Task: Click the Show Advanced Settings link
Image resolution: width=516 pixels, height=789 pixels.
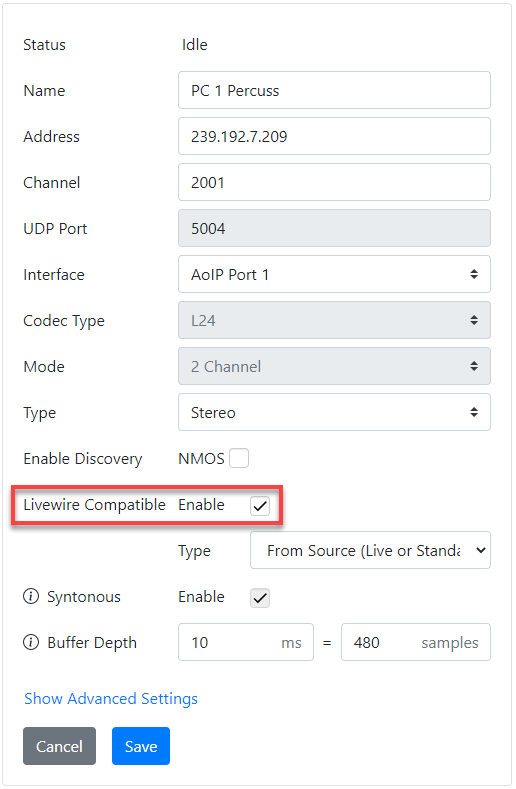Action: [111, 698]
